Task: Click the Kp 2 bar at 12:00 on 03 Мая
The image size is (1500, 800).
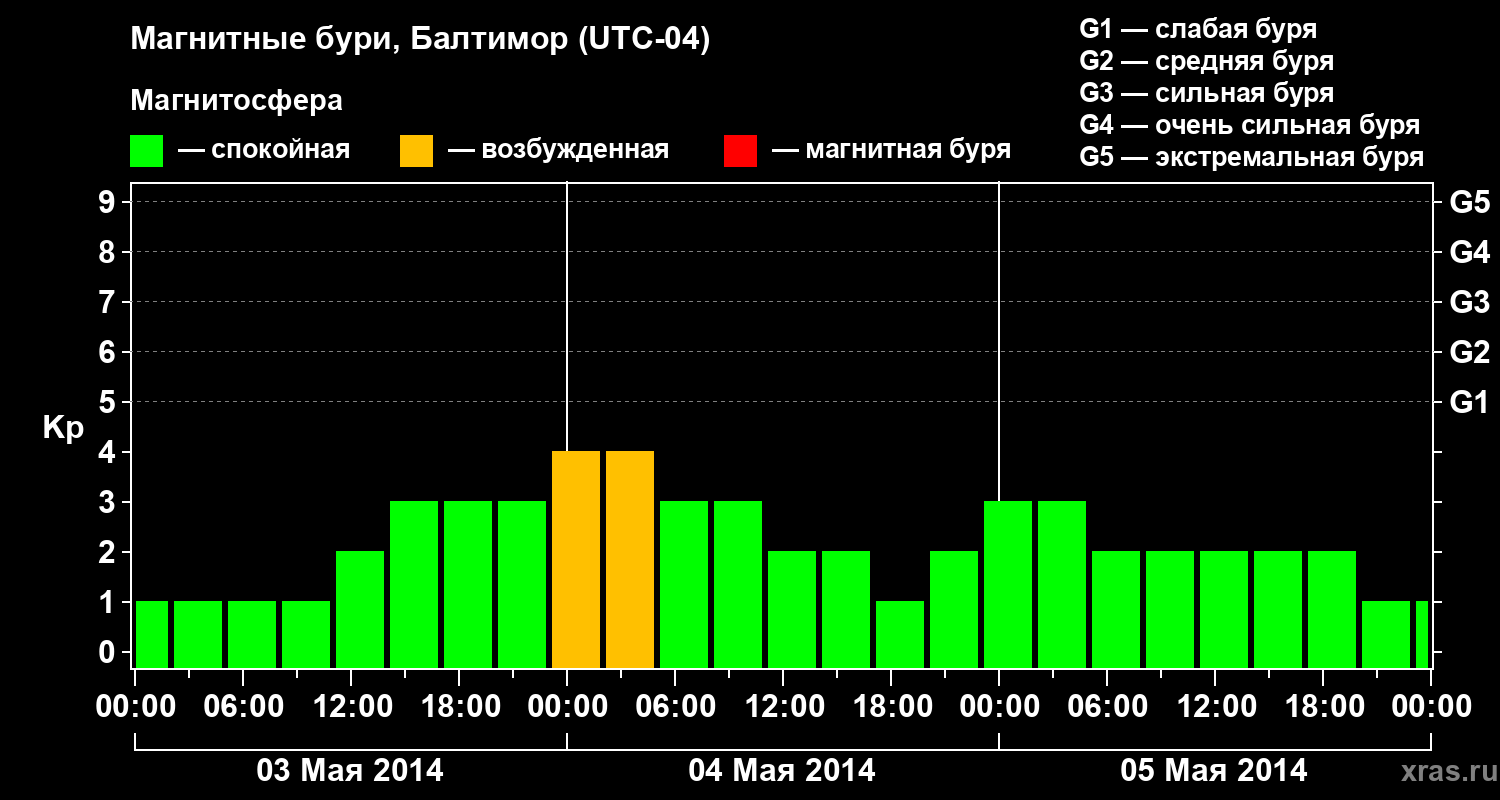Action: [x=360, y=610]
